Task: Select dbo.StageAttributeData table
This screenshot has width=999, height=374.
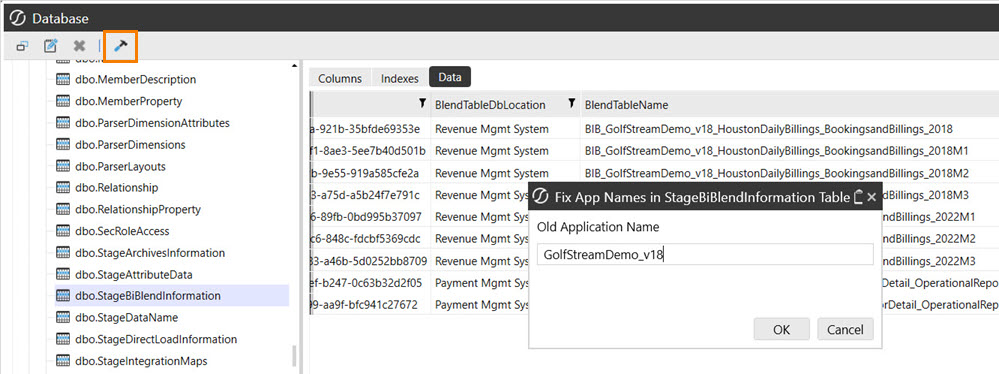Action: (133, 274)
